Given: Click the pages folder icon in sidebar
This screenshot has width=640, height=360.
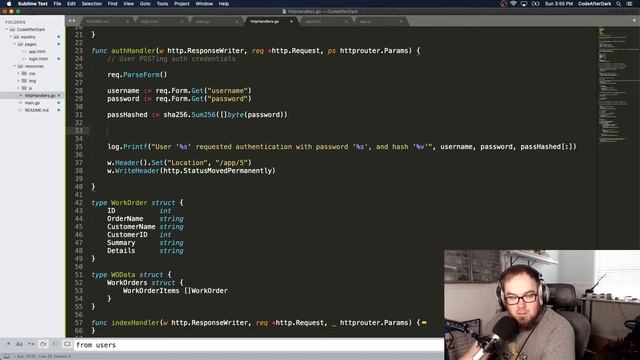Looking at the screenshot, I should (20, 44).
